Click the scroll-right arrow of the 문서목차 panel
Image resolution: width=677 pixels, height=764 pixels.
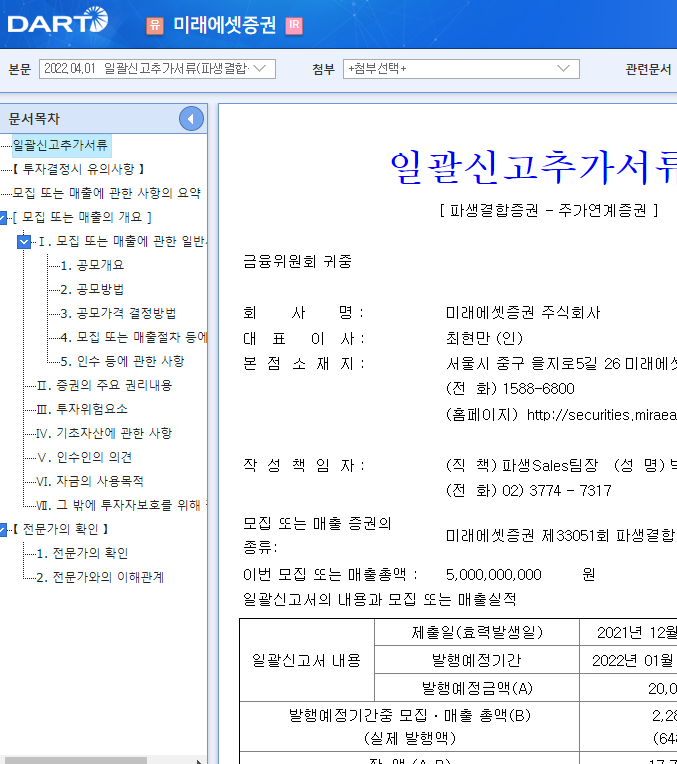(199, 761)
